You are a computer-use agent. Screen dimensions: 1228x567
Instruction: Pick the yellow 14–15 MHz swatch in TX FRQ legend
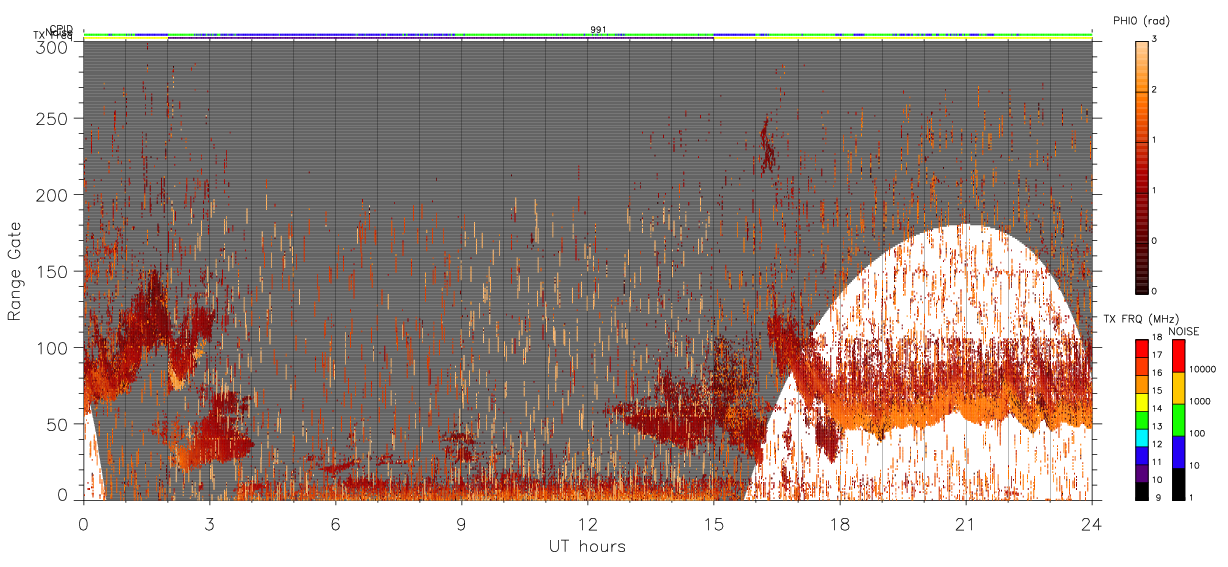tap(1142, 400)
